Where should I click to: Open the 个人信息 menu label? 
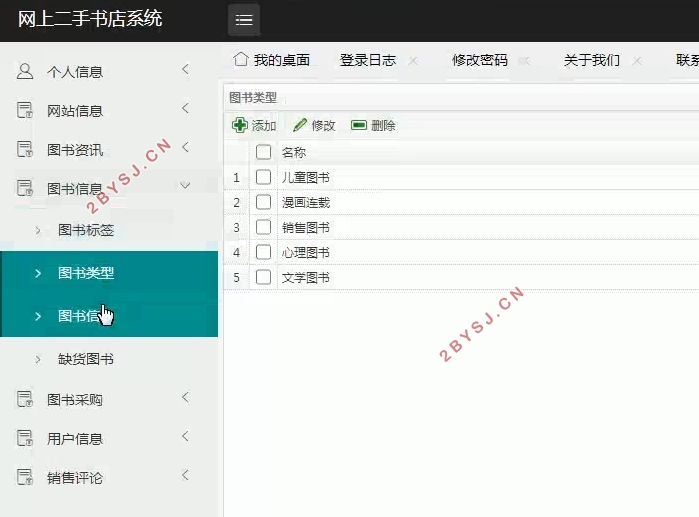[75, 72]
